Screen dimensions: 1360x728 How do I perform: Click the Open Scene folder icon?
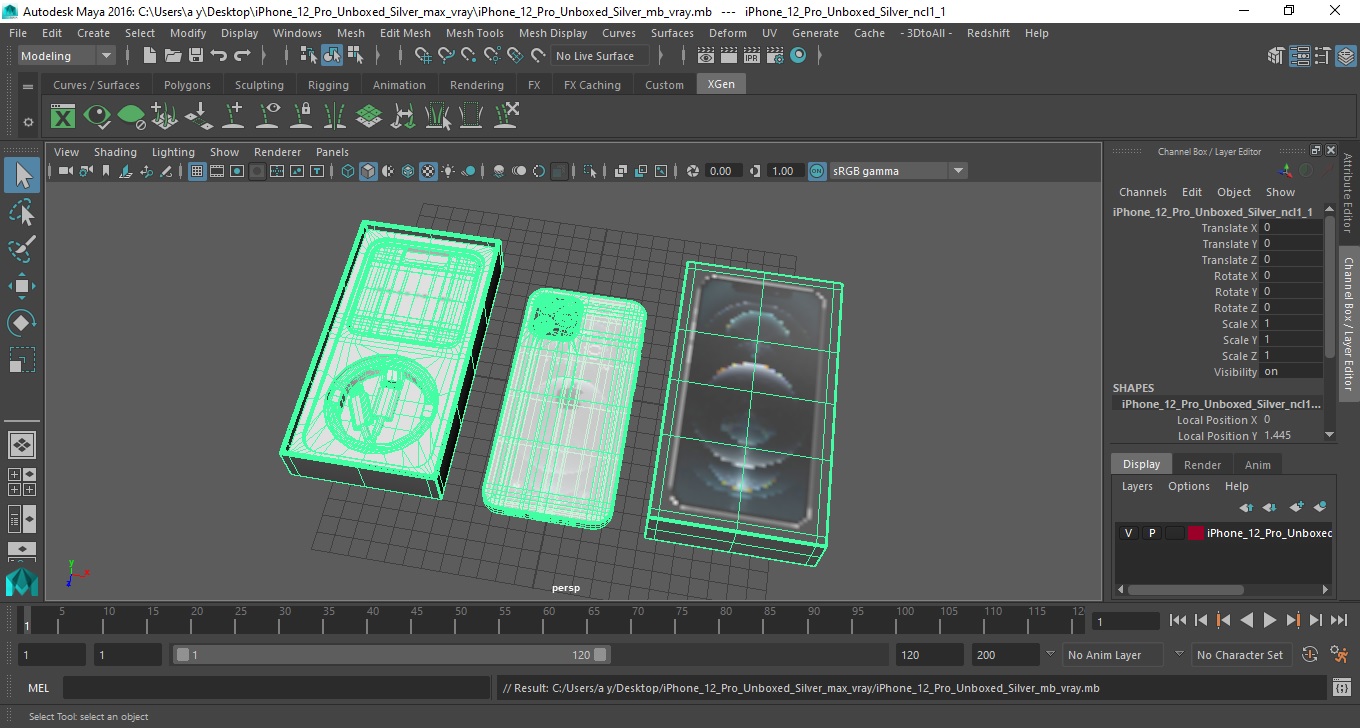click(x=173, y=56)
